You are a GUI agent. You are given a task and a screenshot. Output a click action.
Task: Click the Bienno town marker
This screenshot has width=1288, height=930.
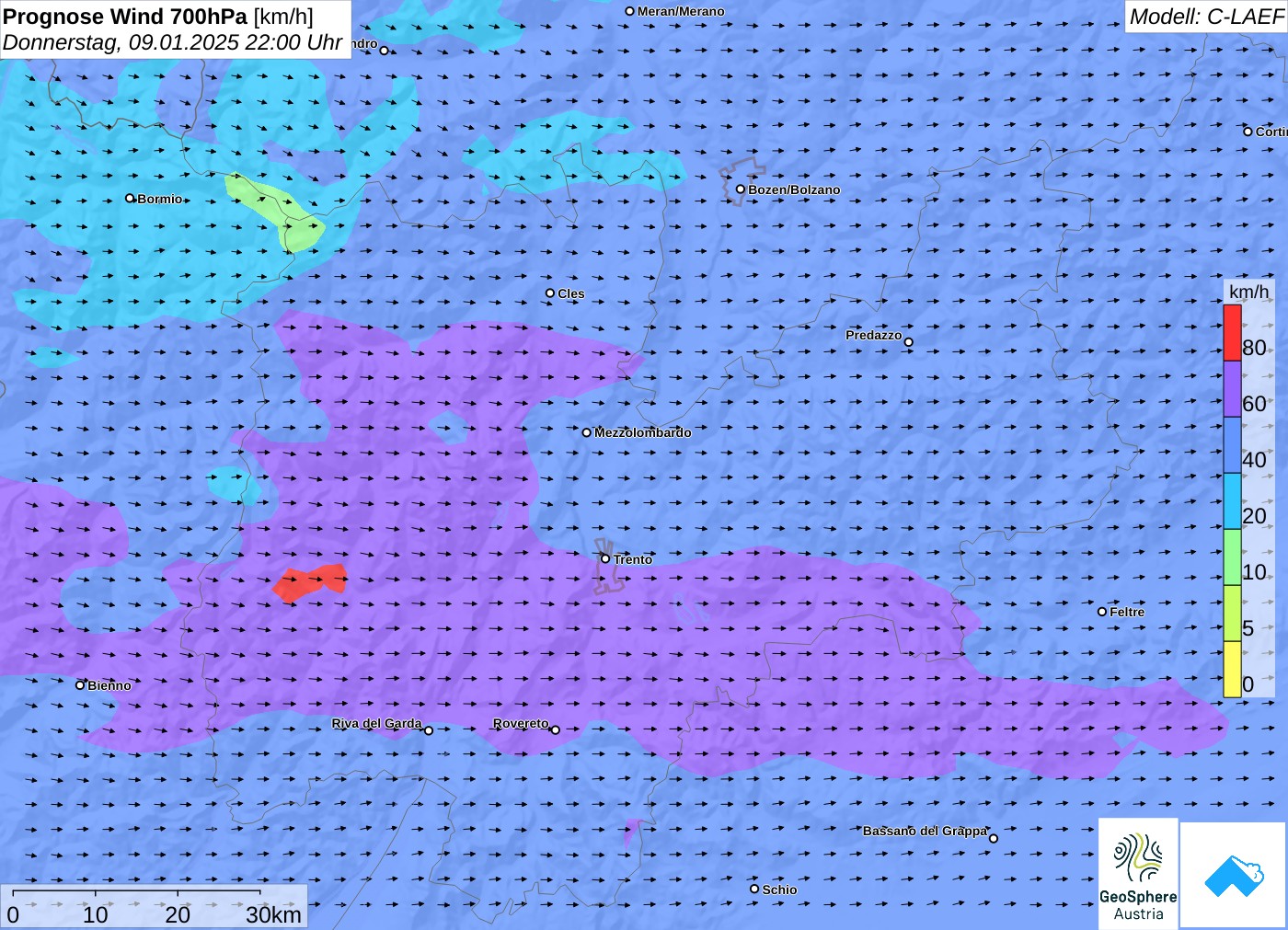(80, 685)
